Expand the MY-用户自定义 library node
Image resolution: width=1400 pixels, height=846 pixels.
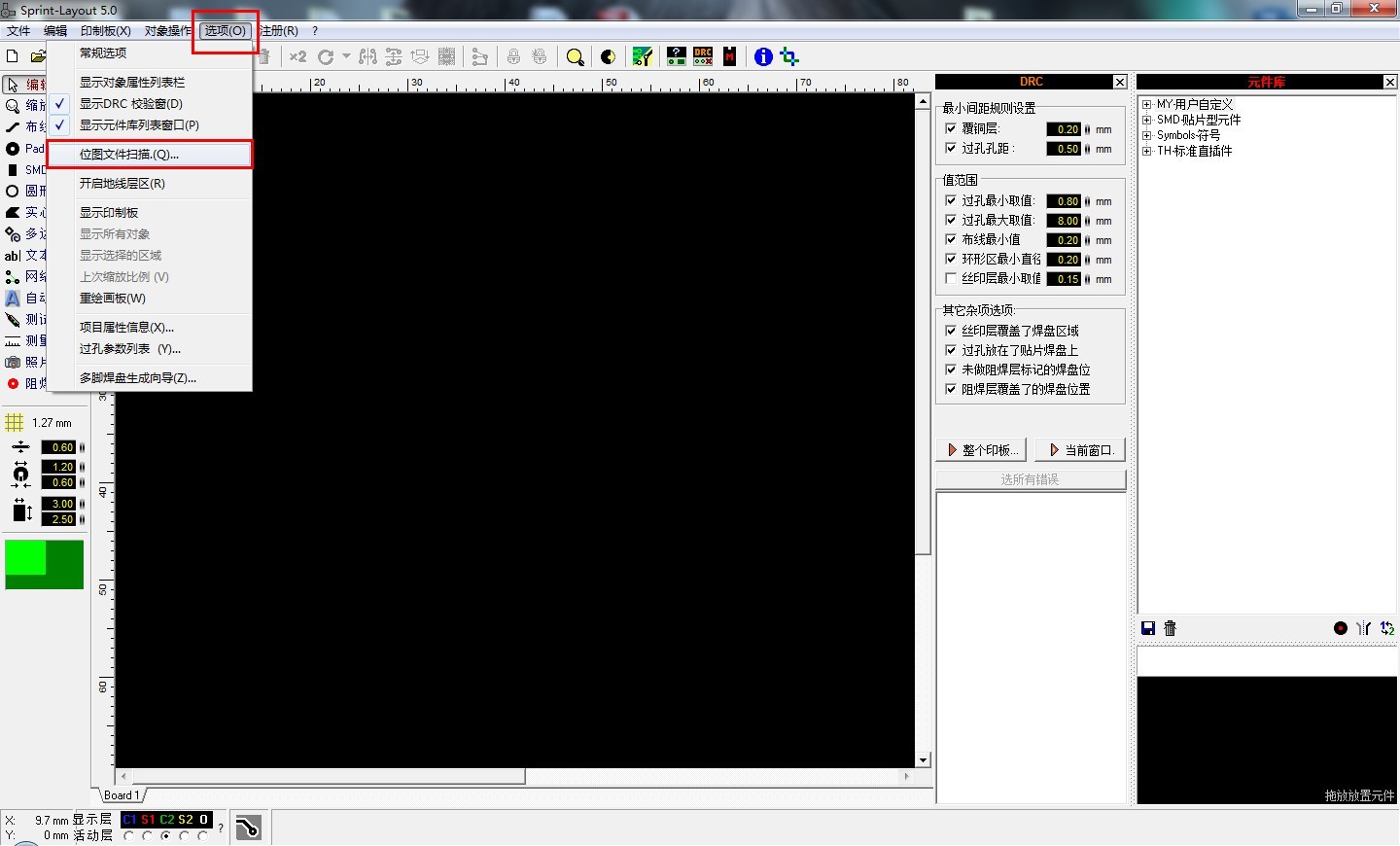tap(1147, 105)
